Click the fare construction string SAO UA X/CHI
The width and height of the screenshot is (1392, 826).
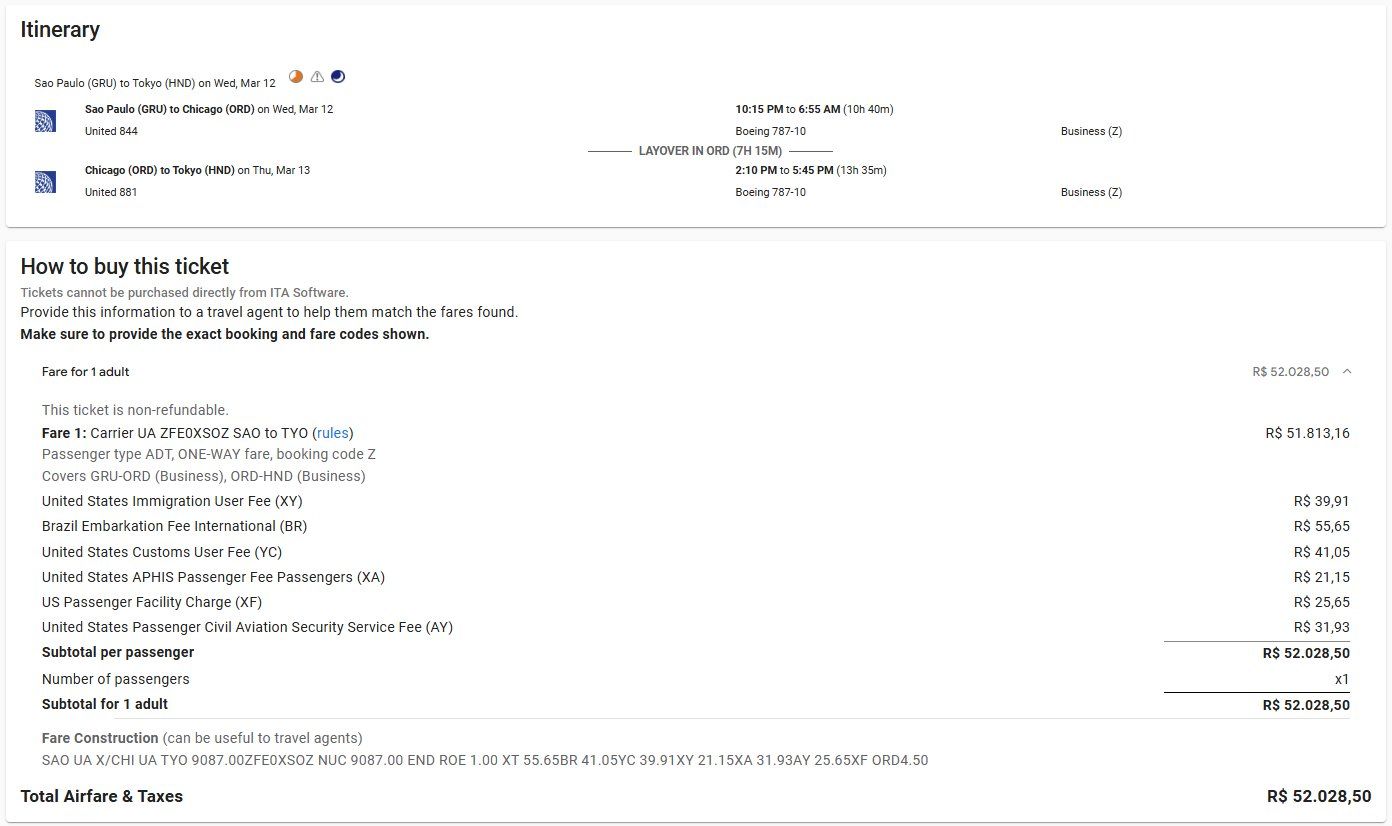(x=485, y=760)
